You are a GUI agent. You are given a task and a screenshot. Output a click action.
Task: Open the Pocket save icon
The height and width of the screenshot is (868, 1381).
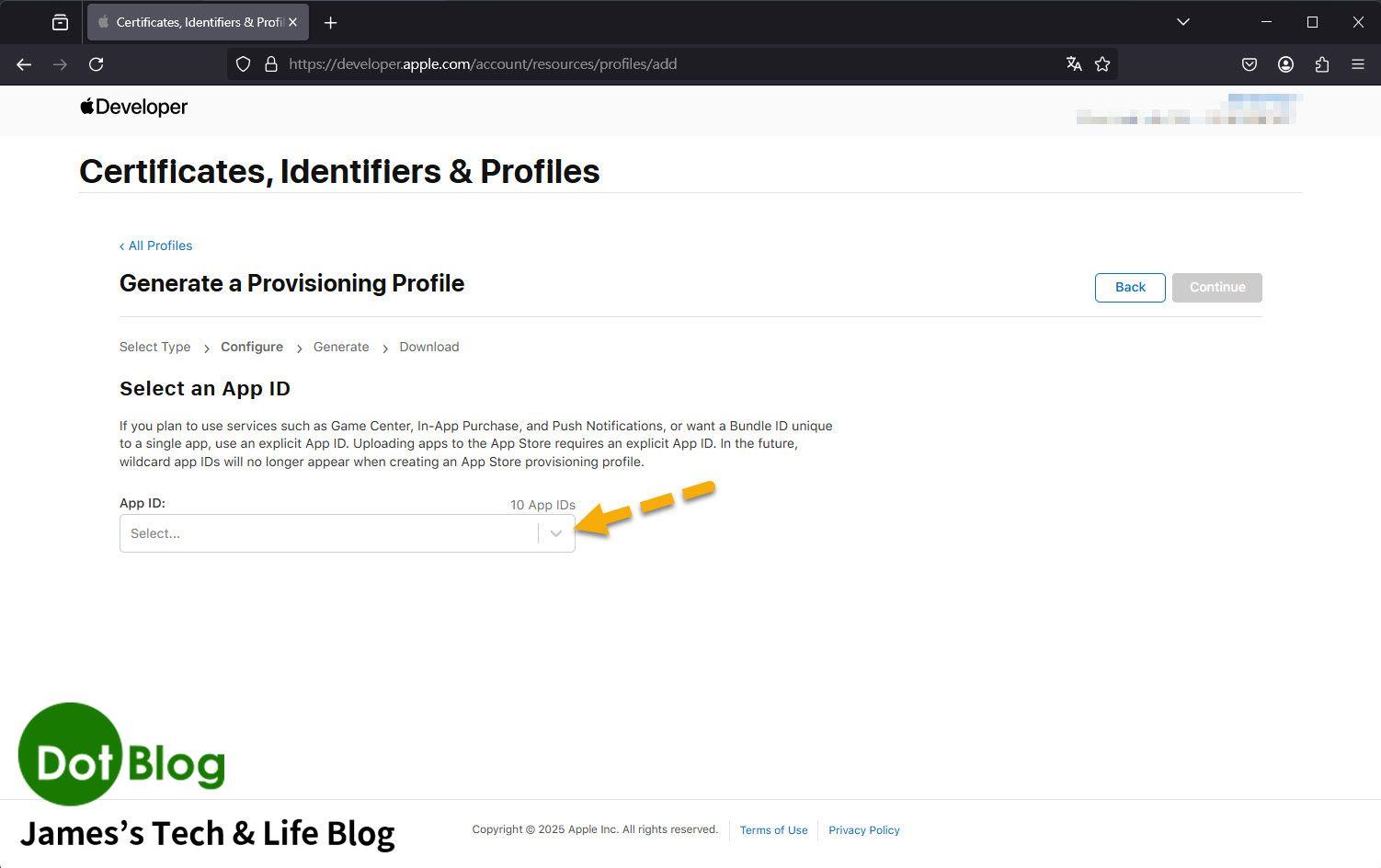point(1250,64)
